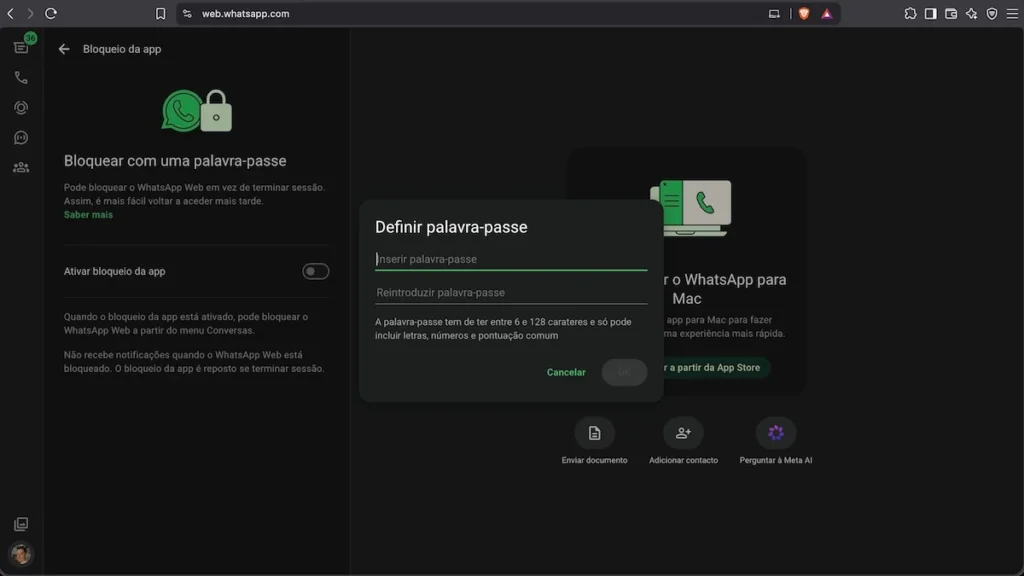Confirm with the OK button
Screen dimensions: 1024x576
(624, 372)
